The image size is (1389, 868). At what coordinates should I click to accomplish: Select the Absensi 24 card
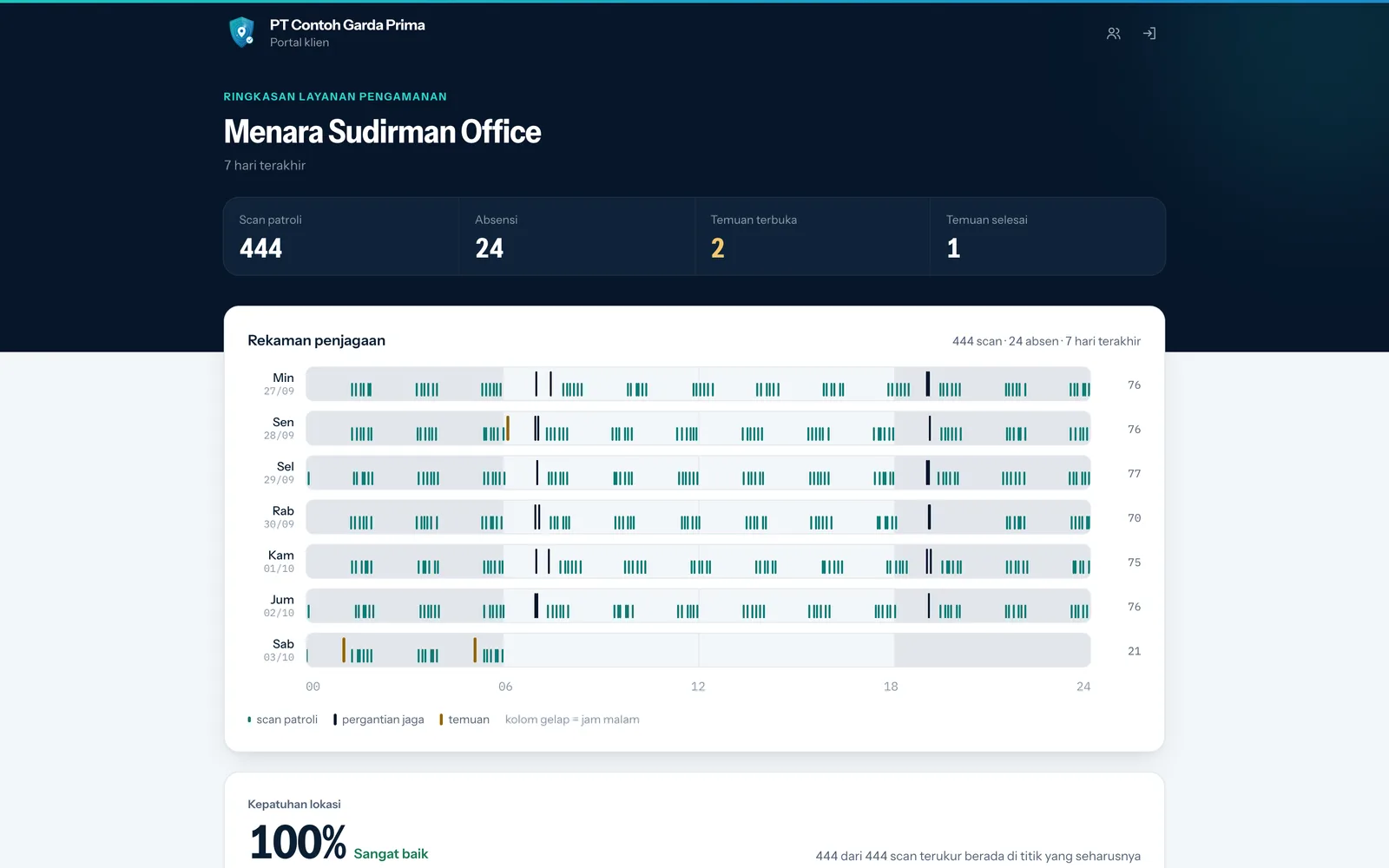click(x=577, y=236)
